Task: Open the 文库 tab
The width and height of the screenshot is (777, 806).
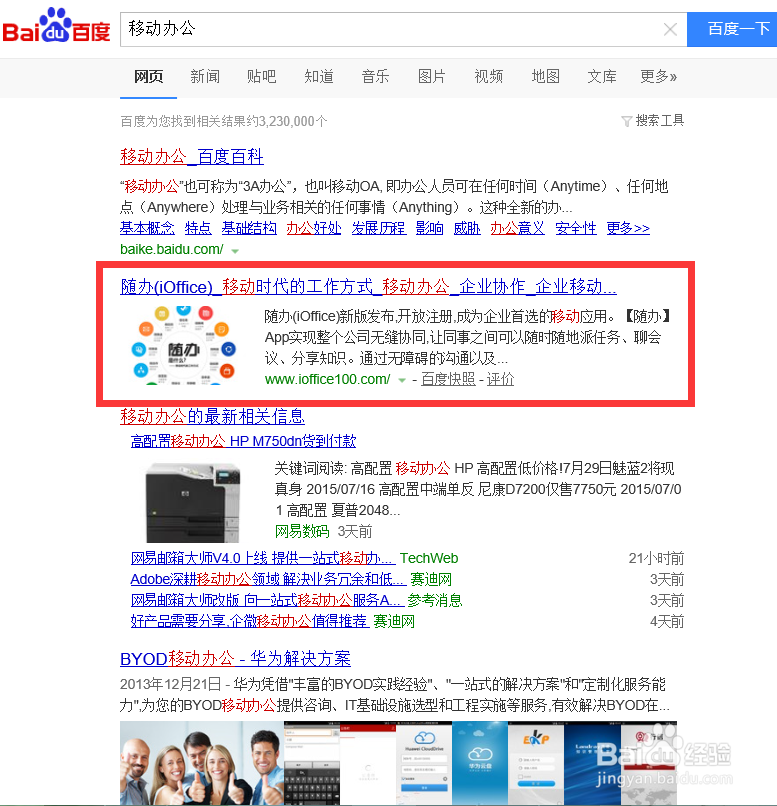Action: [602, 77]
